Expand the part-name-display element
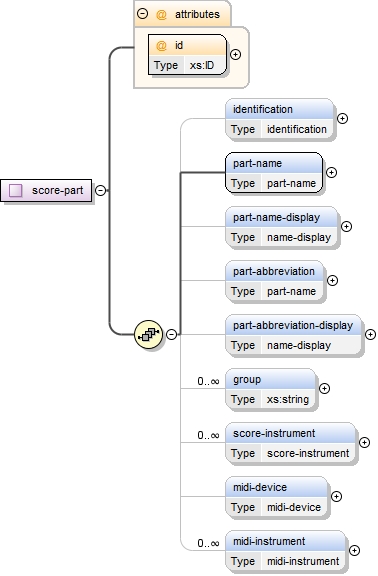The image size is (378, 576). 346,226
